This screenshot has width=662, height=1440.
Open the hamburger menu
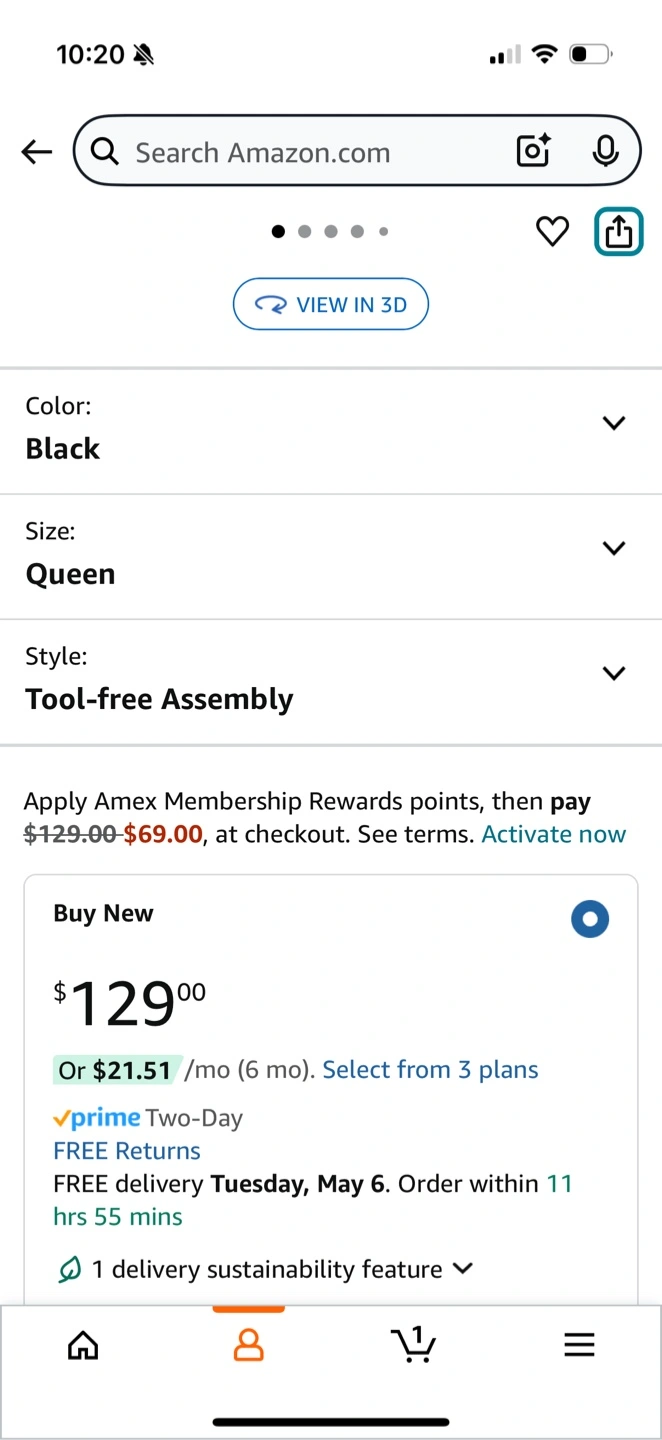click(x=579, y=1346)
